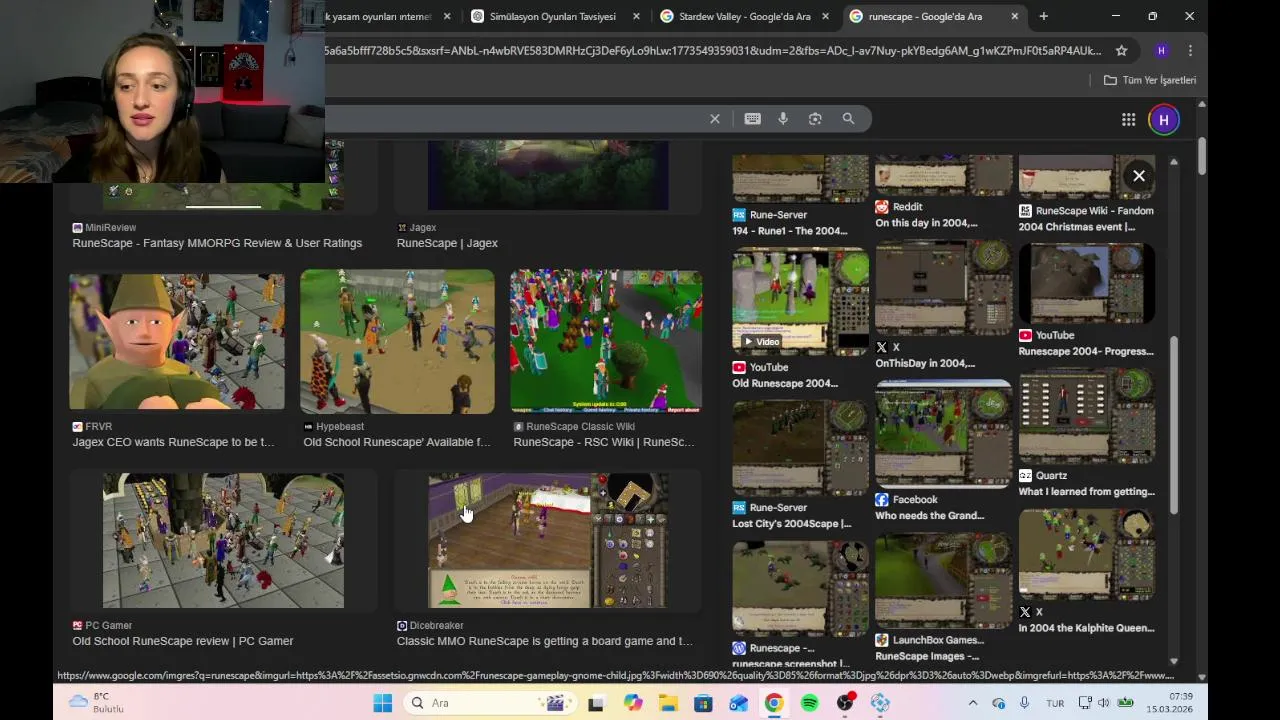Open the Google account avatar H
The width and height of the screenshot is (1280, 720).
(1163, 120)
